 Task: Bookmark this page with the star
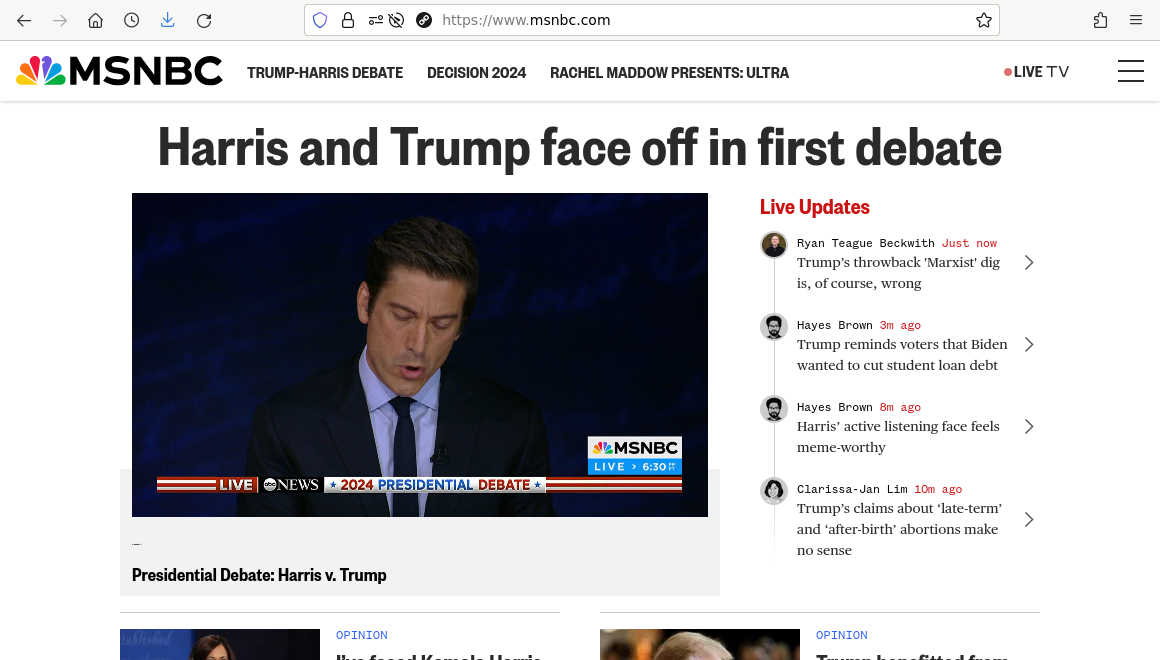983,20
